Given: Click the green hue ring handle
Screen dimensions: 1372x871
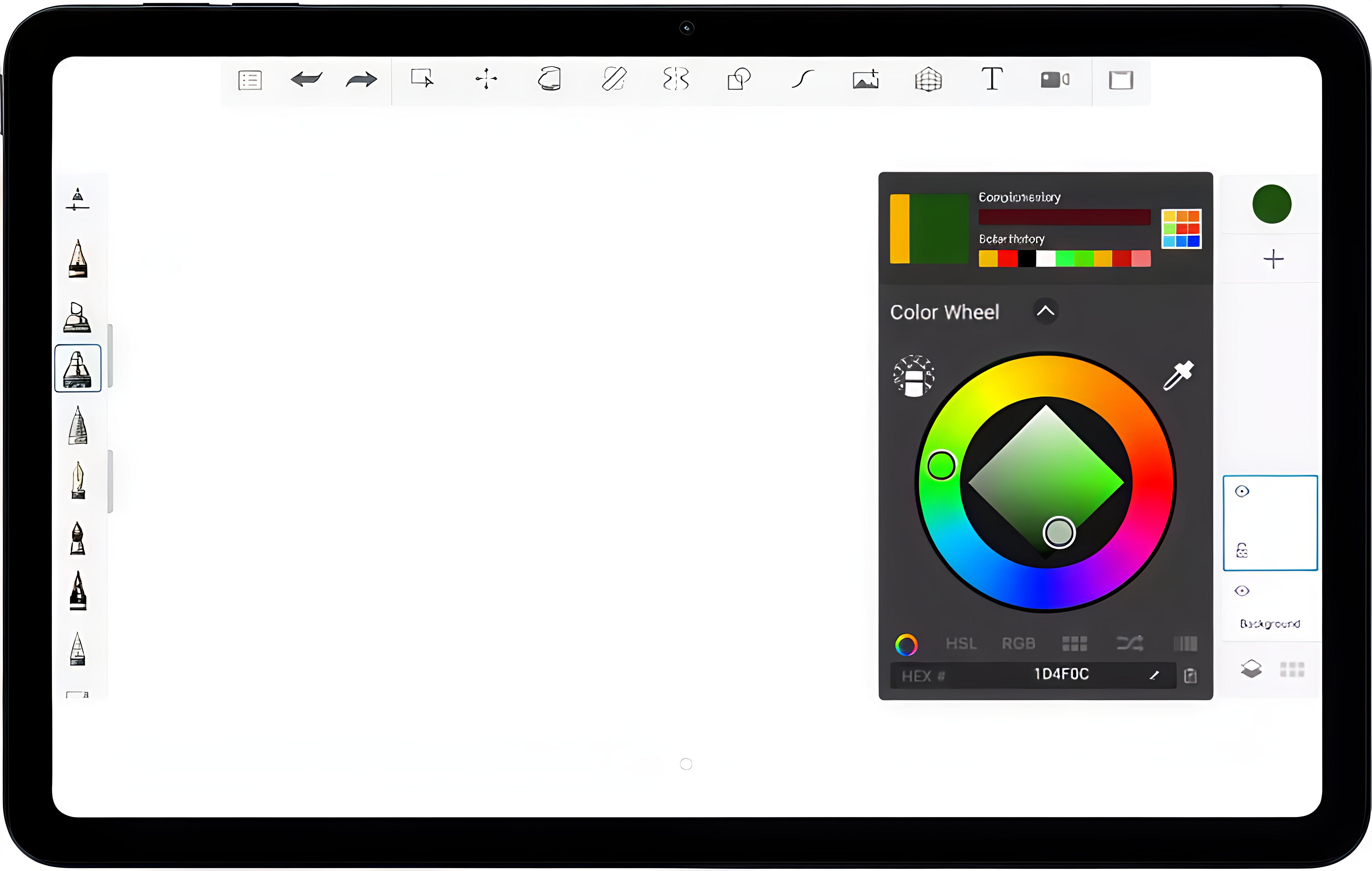Looking at the screenshot, I should pos(941,465).
